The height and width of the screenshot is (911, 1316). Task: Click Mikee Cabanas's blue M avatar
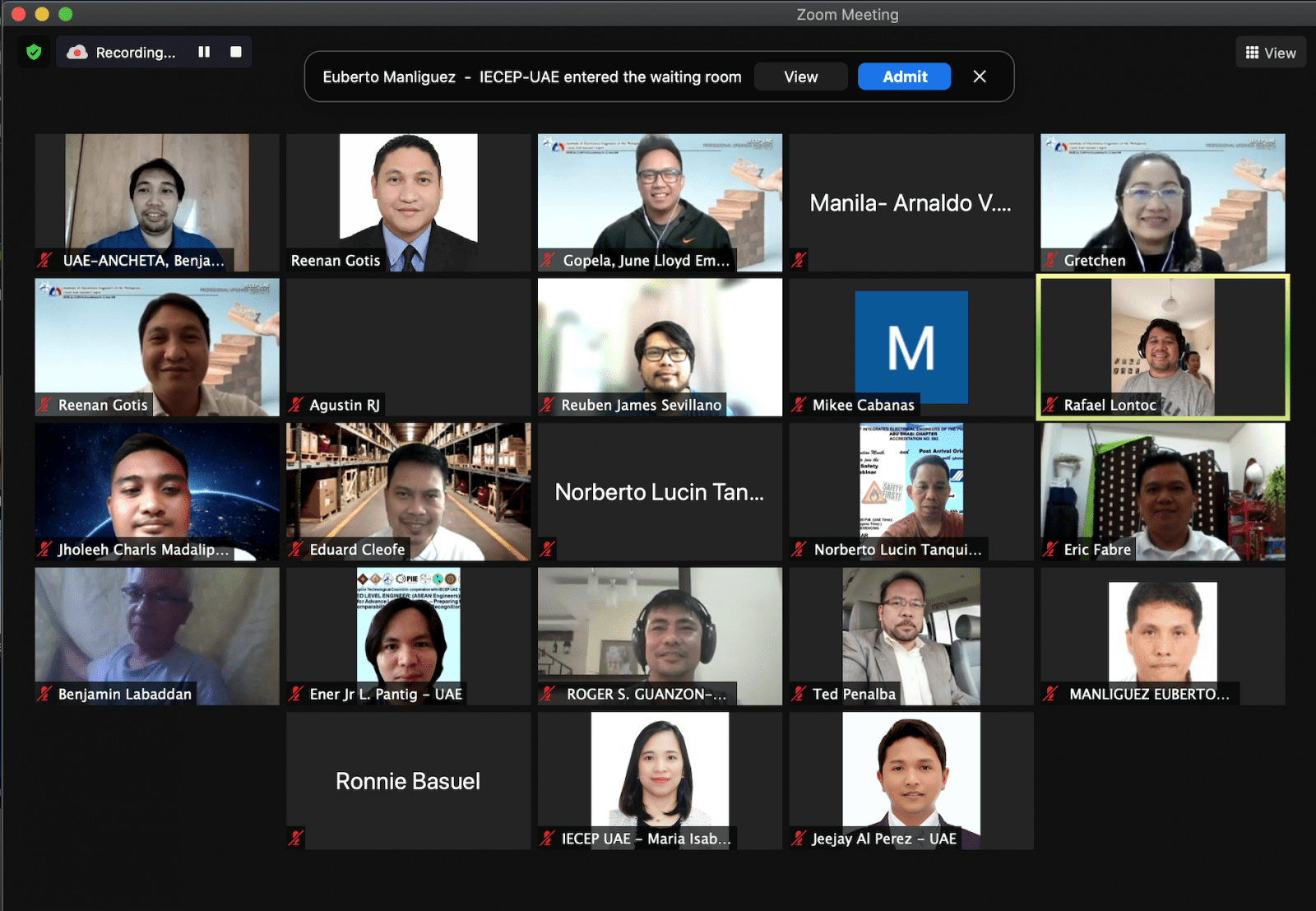point(911,346)
